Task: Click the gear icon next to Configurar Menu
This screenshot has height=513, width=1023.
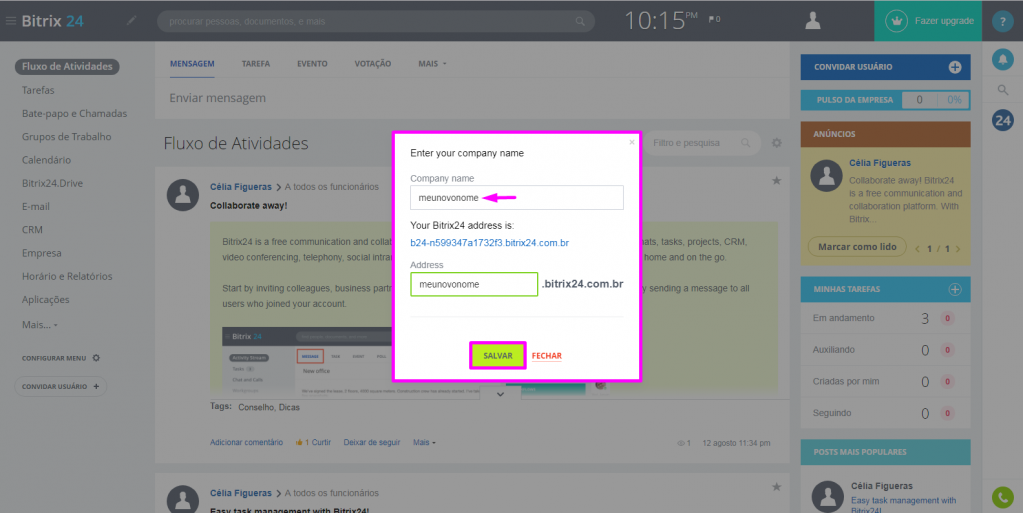Action: coord(97,358)
